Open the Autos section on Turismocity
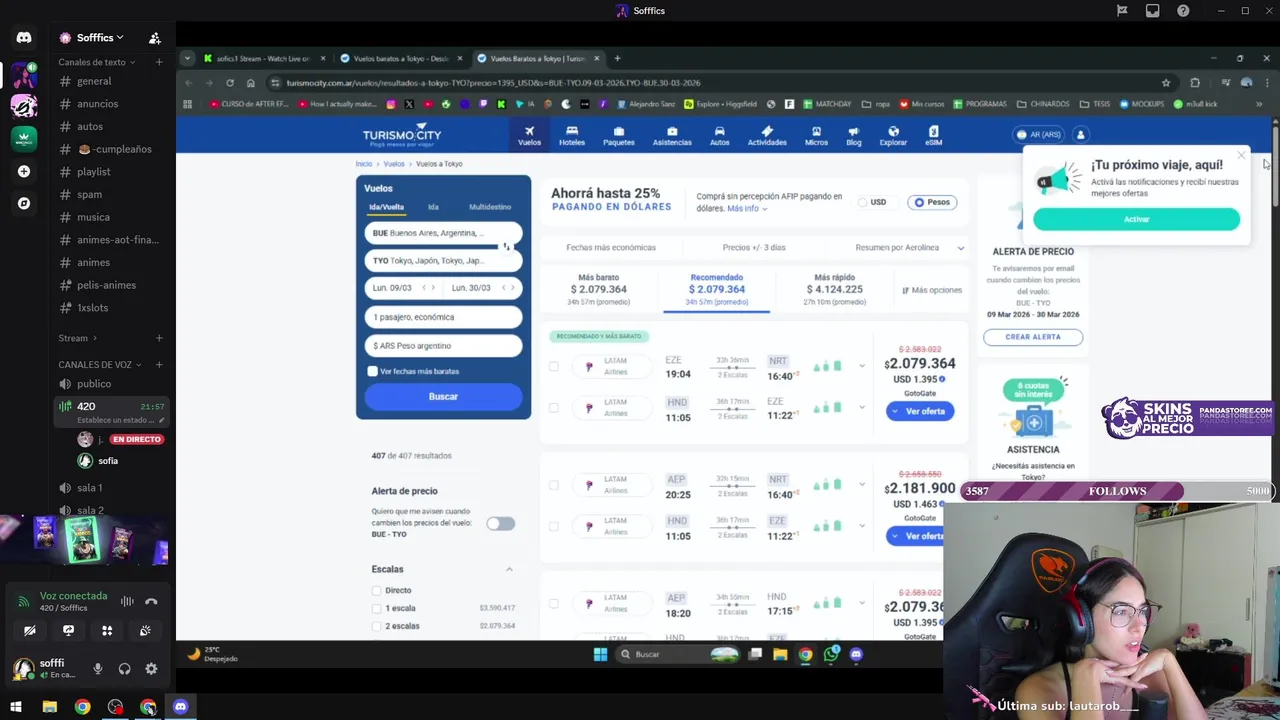 [719, 136]
